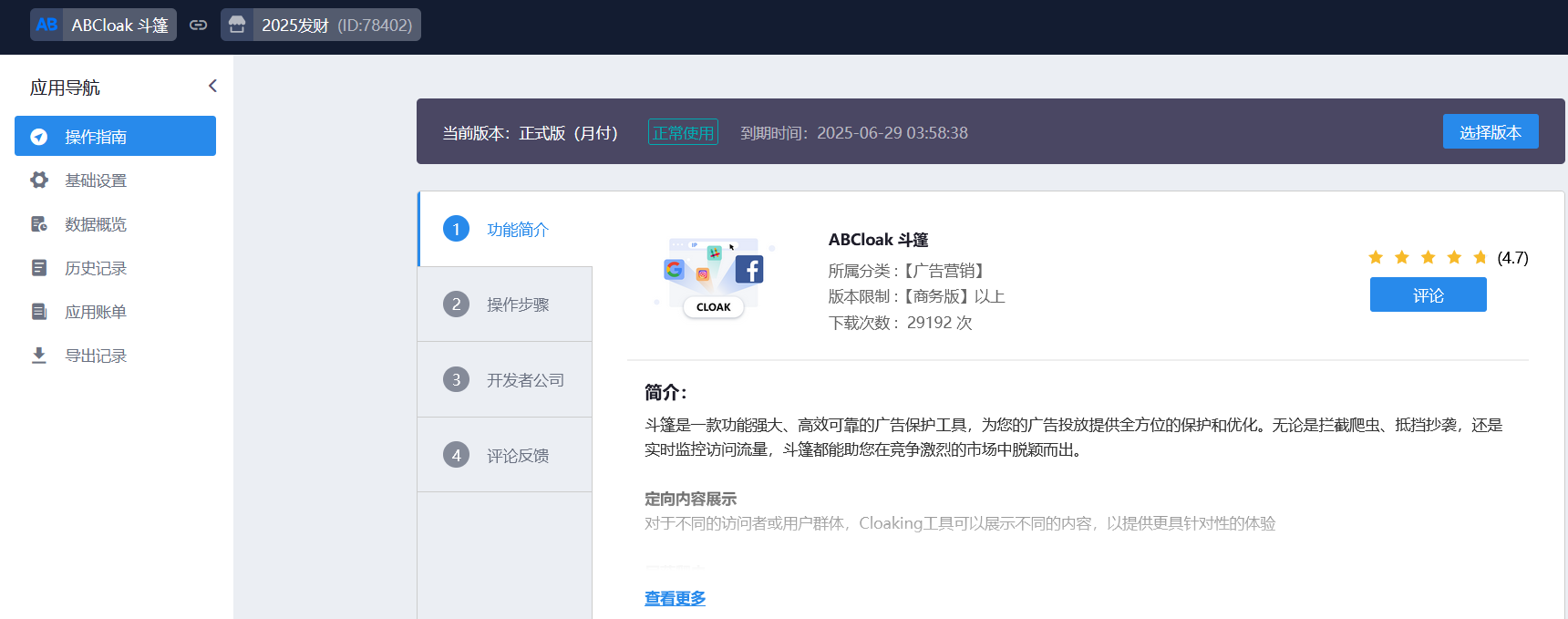1568x619 pixels.
Task: Click the 简介: heading
Action: click(665, 392)
